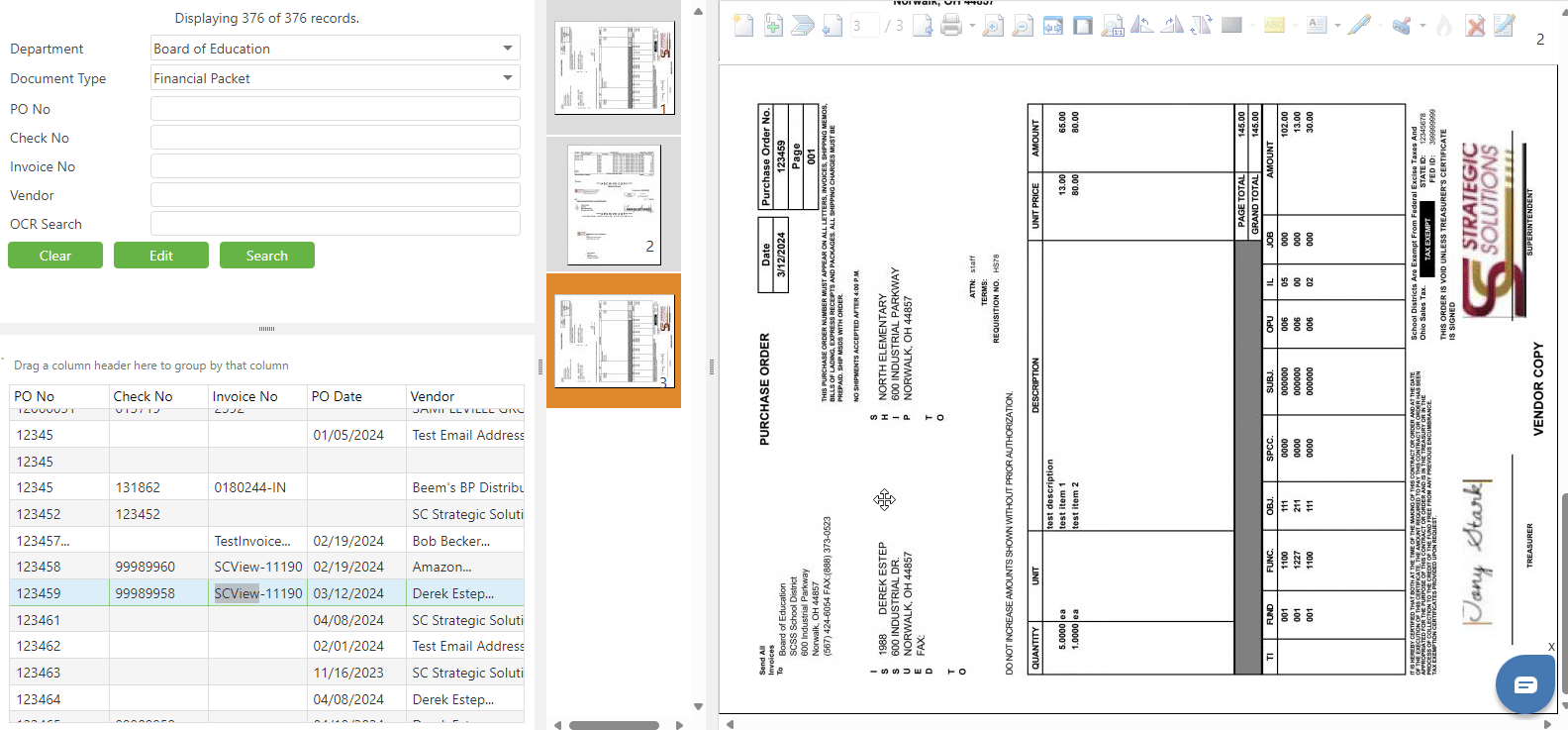Select page 3 thumbnail
The height and width of the screenshot is (730, 1568).
(614, 341)
